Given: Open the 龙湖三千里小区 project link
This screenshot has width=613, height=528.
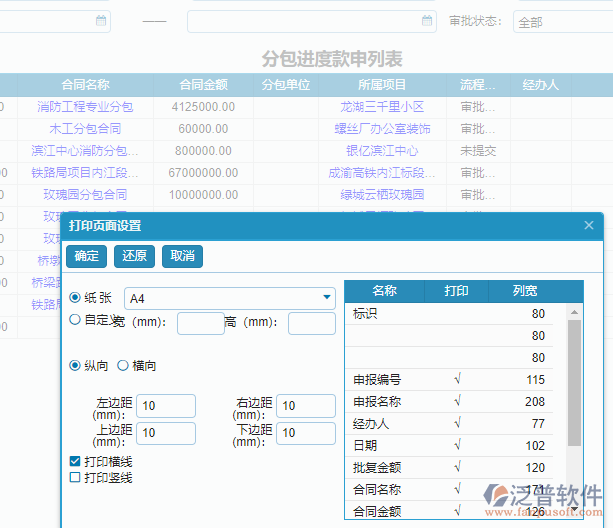Looking at the screenshot, I should tap(382, 107).
